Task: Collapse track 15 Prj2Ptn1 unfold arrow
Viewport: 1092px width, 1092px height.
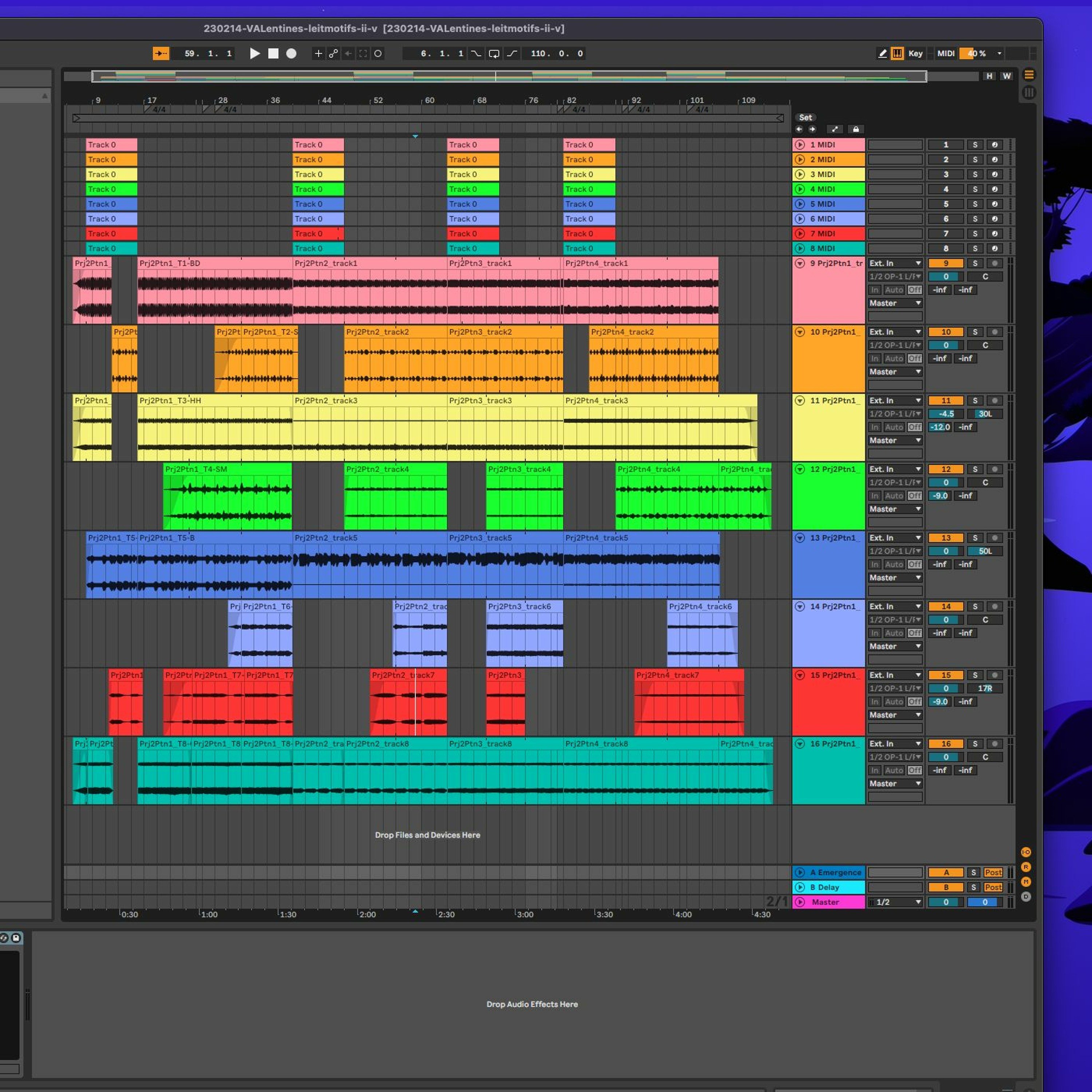Action: pyautogui.click(x=800, y=675)
